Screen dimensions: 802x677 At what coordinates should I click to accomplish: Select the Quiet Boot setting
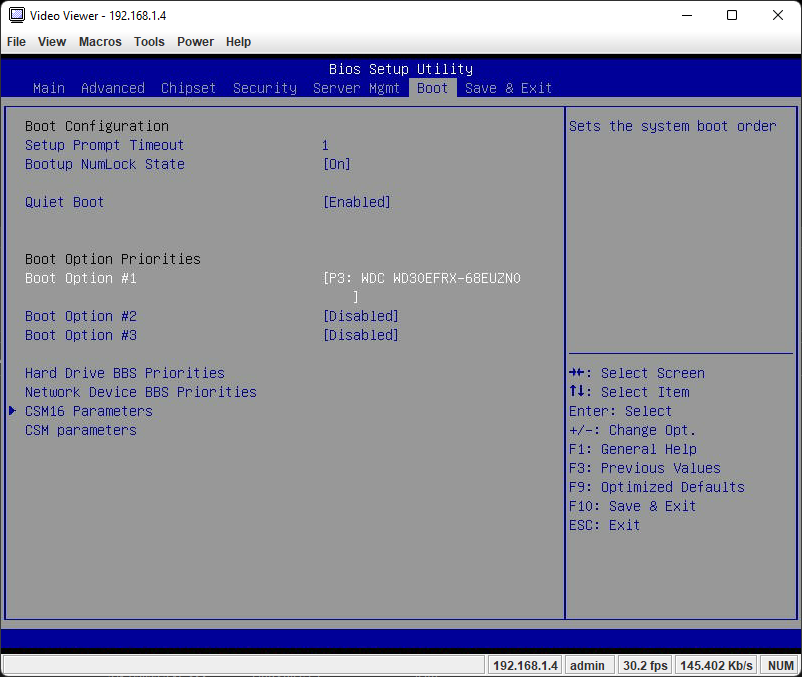click(x=64, y=202)
